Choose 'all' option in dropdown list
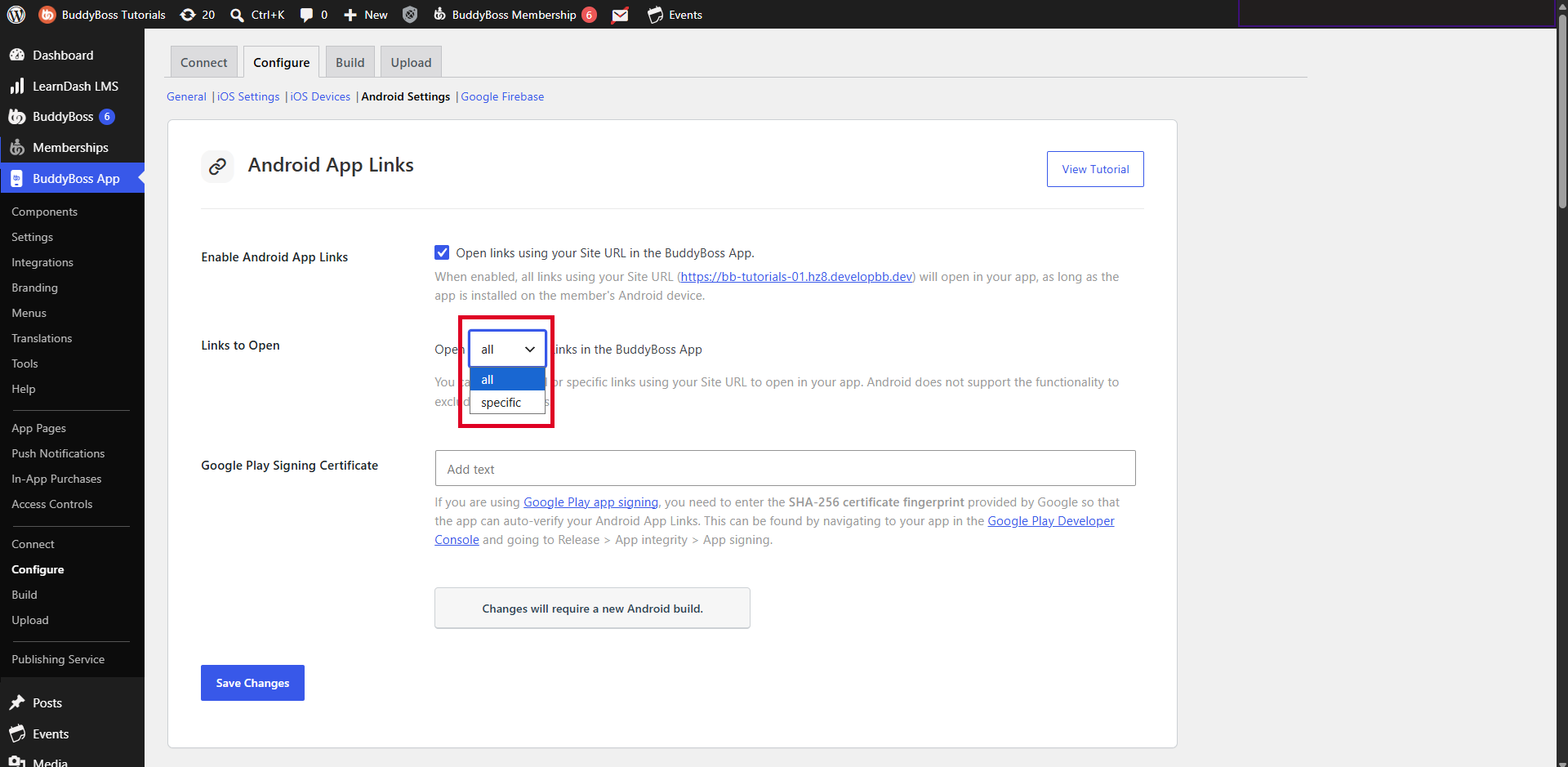1568x767 pixels. tap(507, 380)
